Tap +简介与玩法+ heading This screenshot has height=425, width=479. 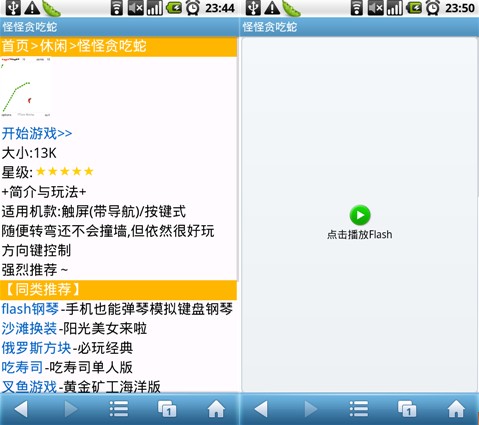(44, 192)
